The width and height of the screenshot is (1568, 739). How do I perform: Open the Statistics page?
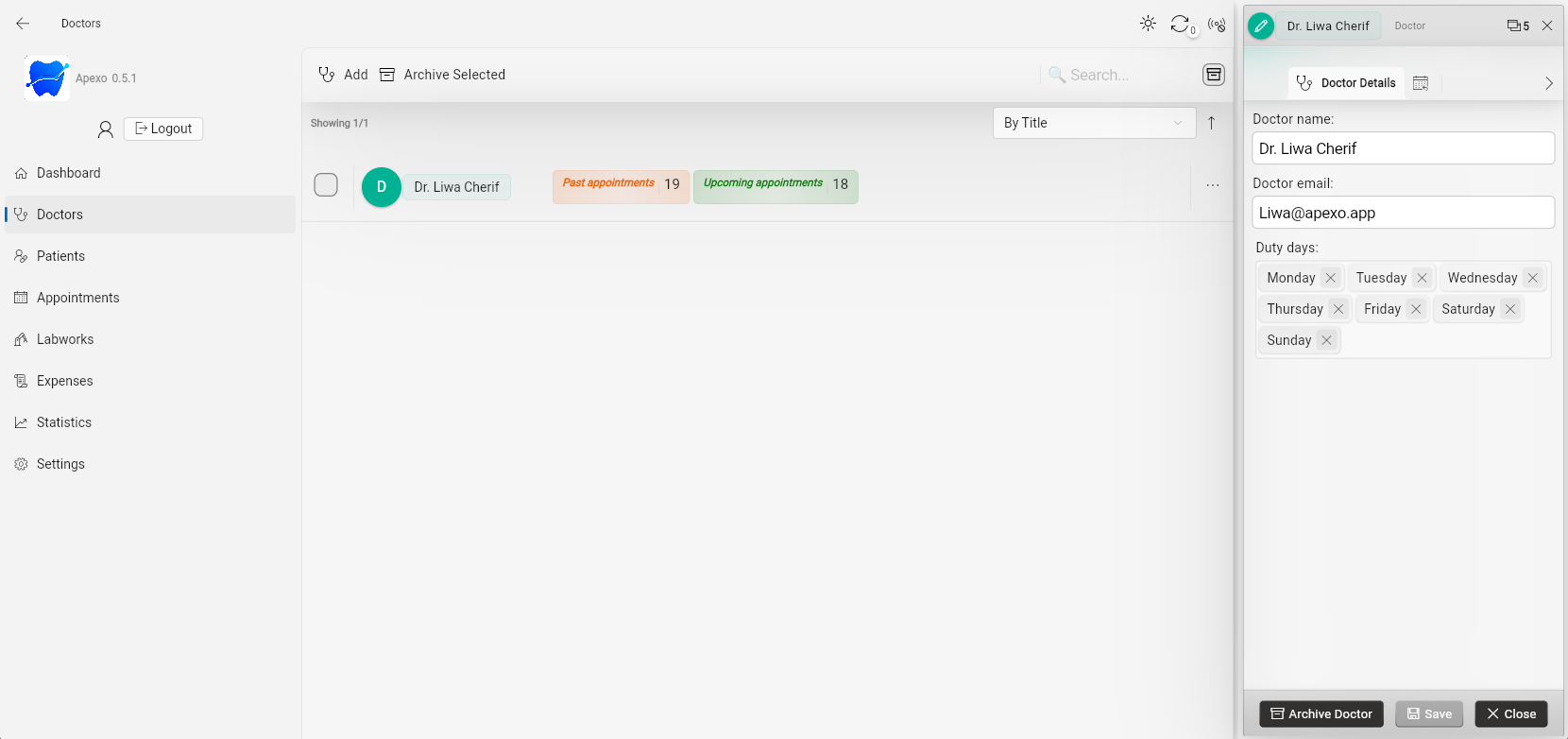coord(150,422)
